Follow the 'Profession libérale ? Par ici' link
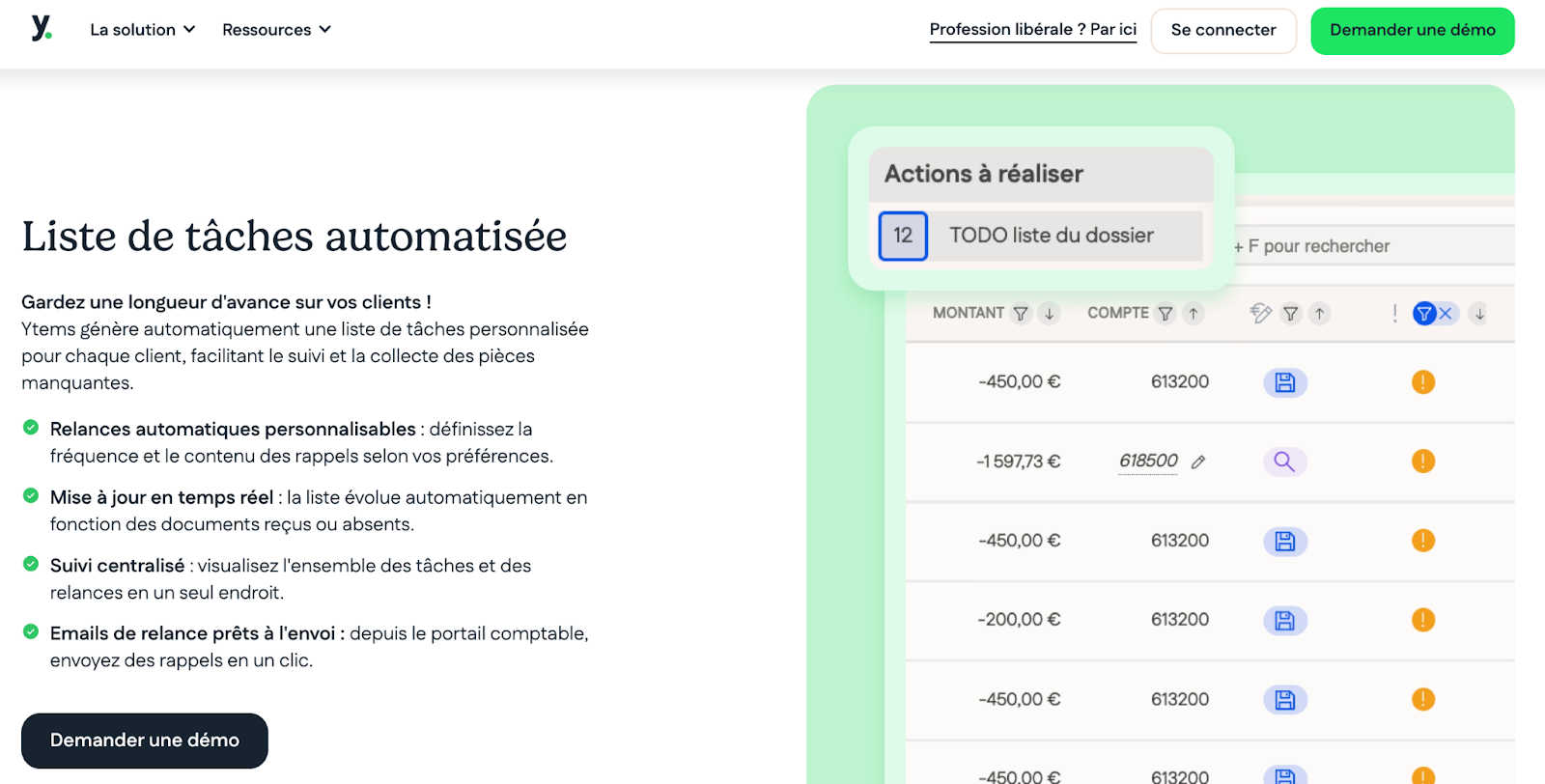The width and height of the screenshot is (1545, 784). click(1032, 30)
